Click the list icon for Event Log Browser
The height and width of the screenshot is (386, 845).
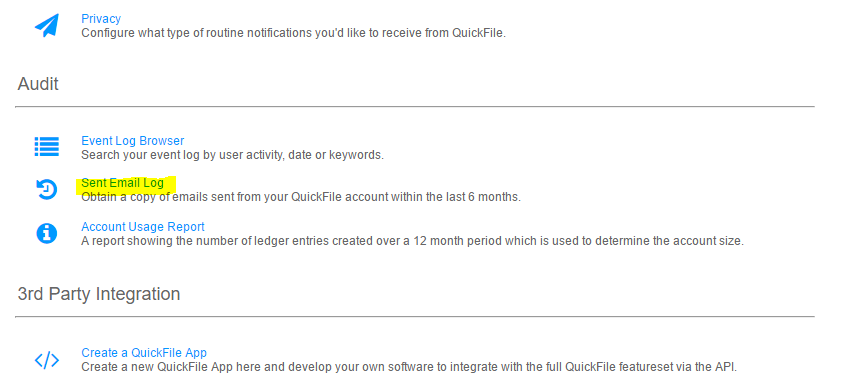[x=46, y=146]
